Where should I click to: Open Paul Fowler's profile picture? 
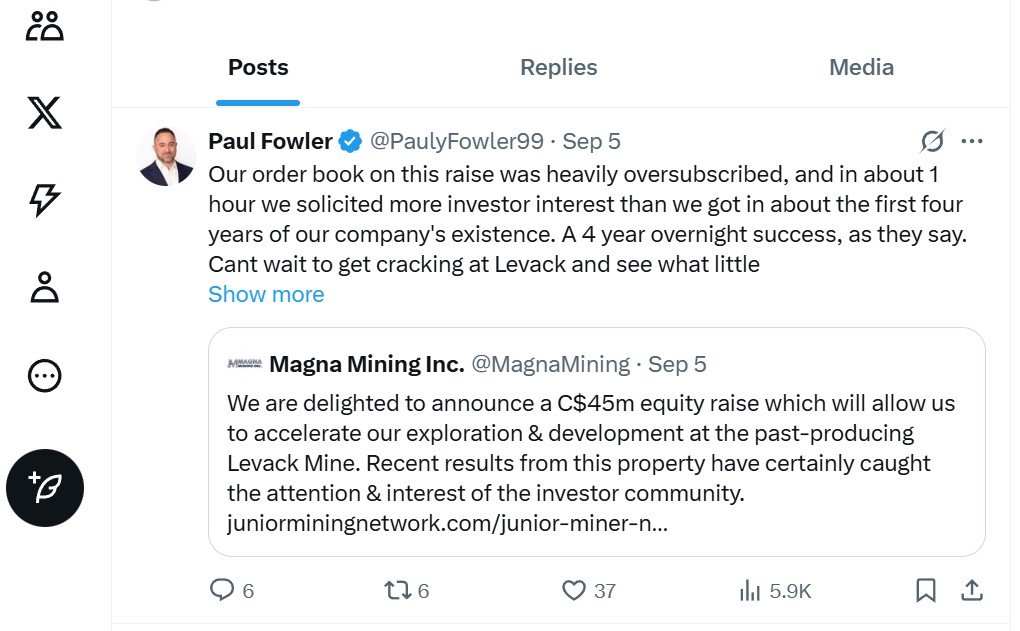point(166,157)
